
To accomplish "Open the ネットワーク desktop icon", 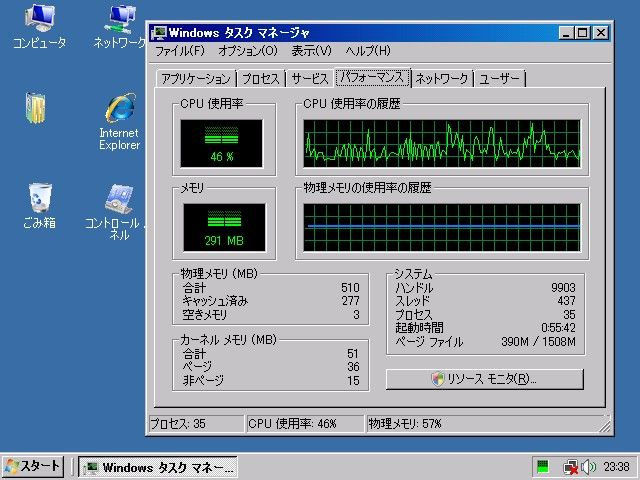I will coord(119,19).
